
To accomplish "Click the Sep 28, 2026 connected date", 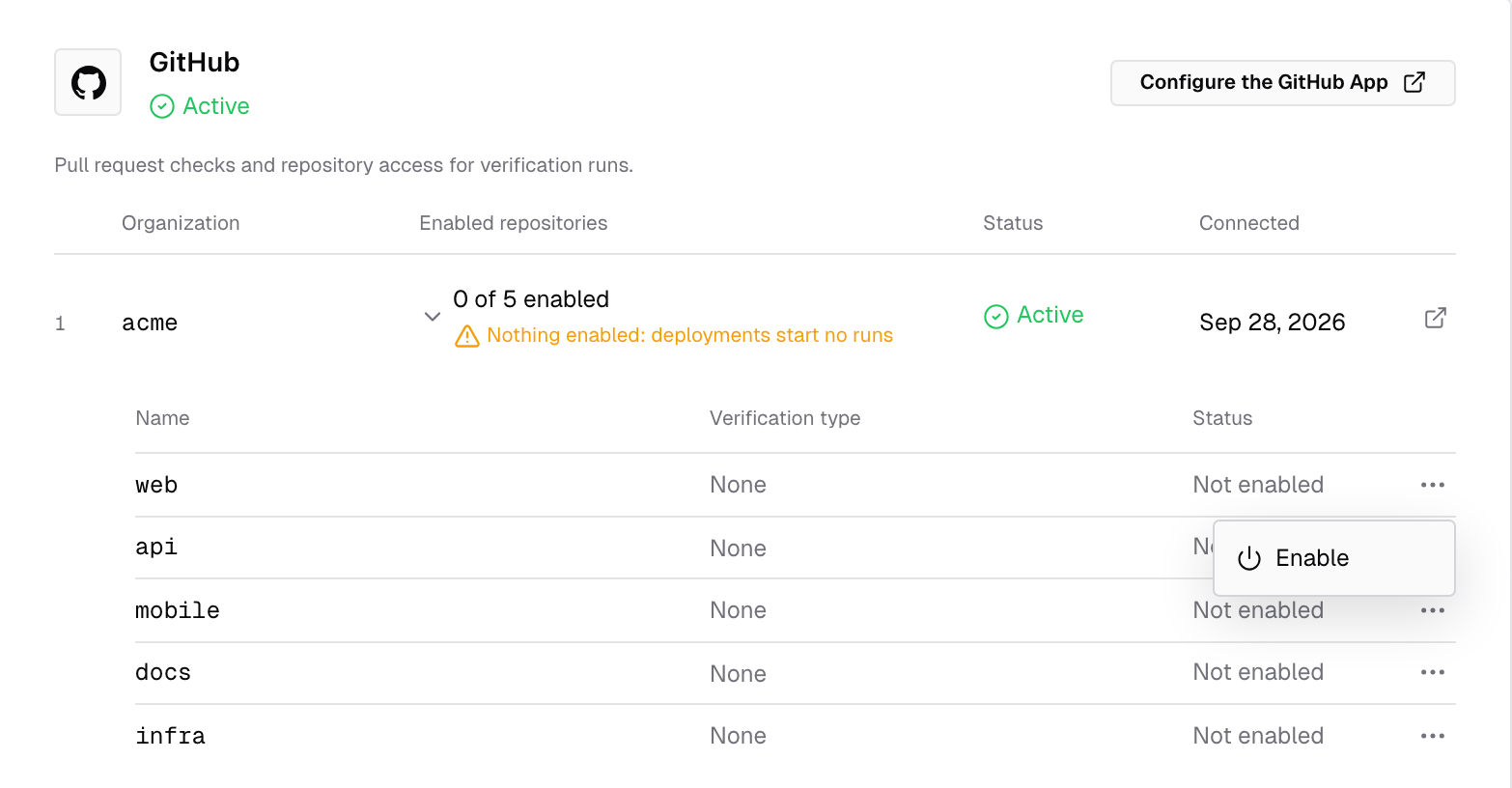I will (1273, 323).
